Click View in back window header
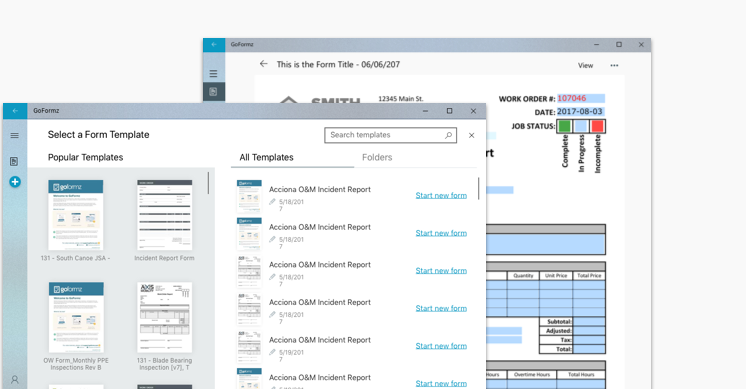The height and width of the screenshot is (389, 746). [x=586, y=66]
